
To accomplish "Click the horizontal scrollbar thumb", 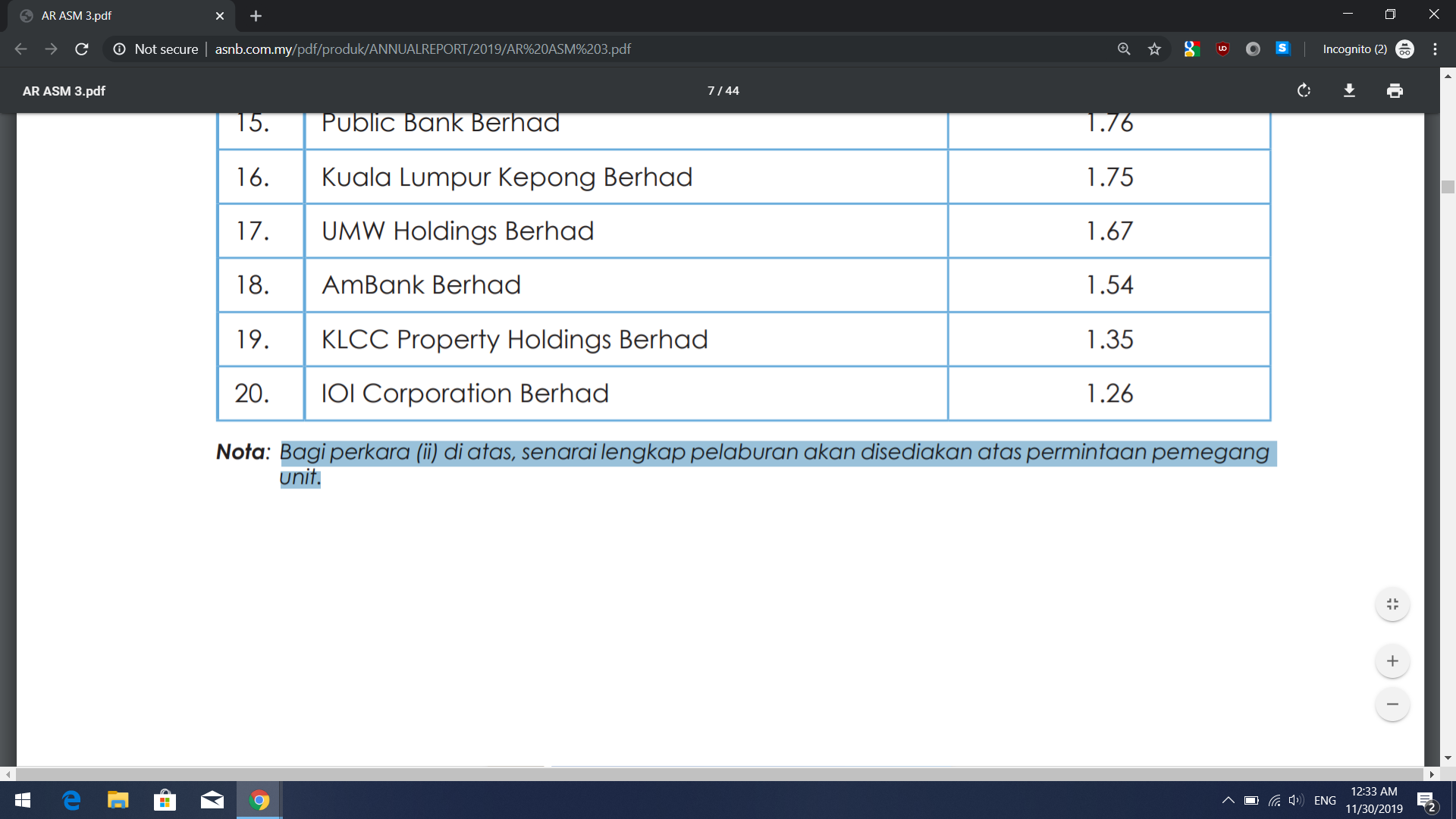I will point(719,774).
